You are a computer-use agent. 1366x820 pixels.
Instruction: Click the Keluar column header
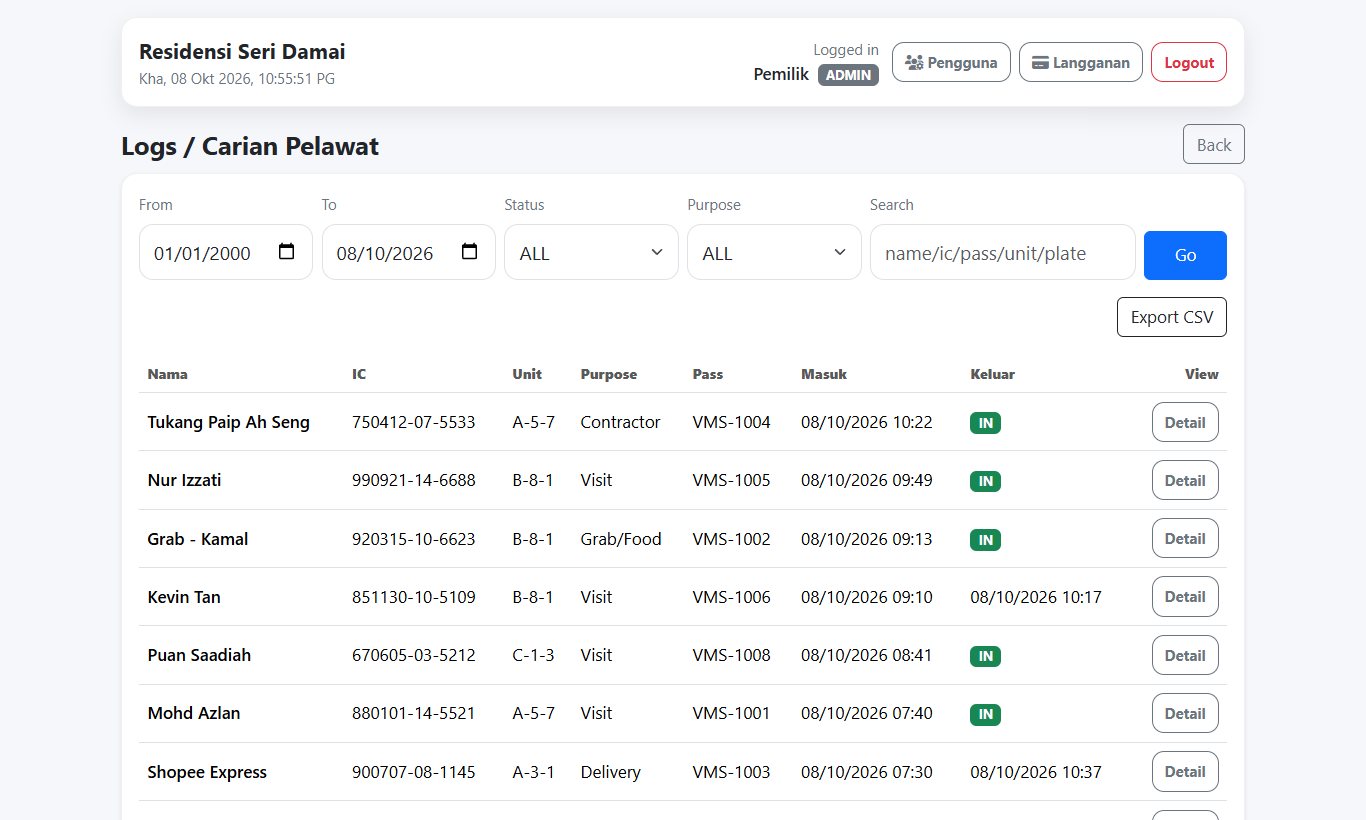(992, 374)
